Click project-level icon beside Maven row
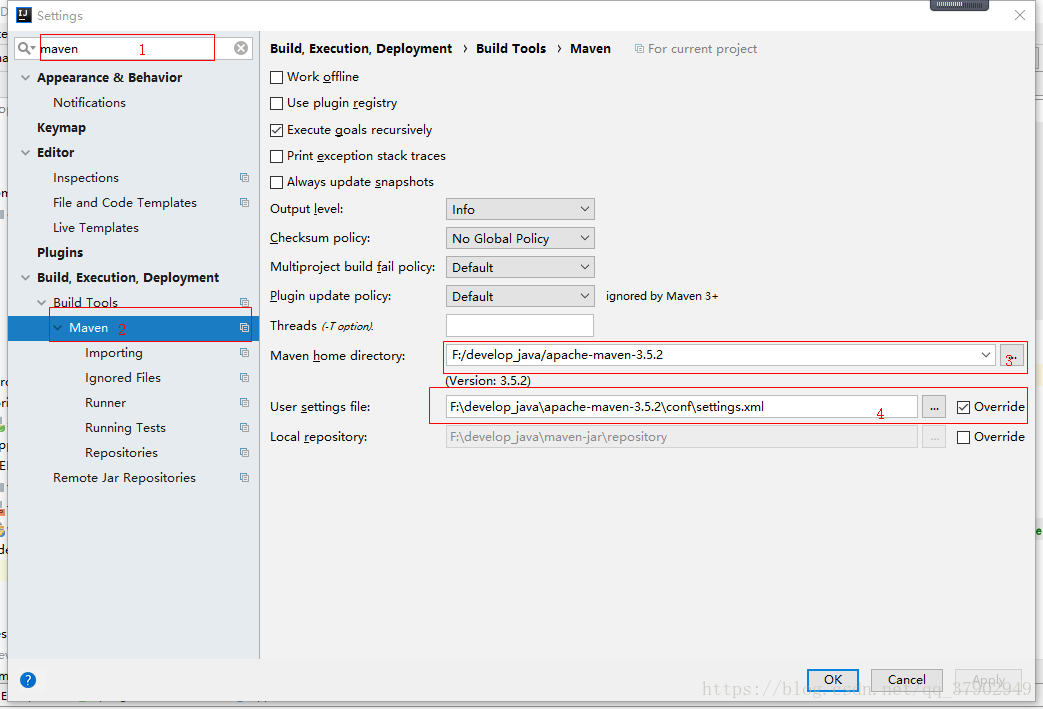 coord(244,327)
